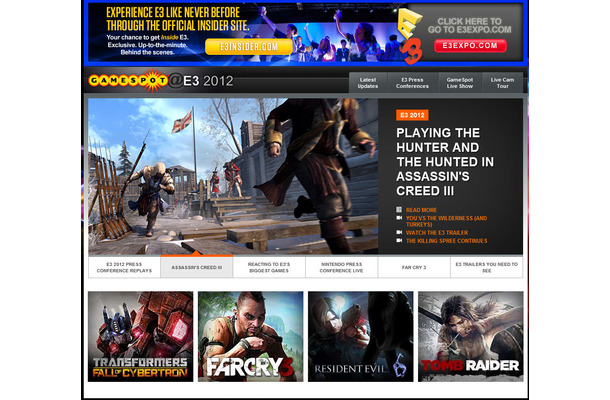Select the Live Cam Tour tab

502,83
